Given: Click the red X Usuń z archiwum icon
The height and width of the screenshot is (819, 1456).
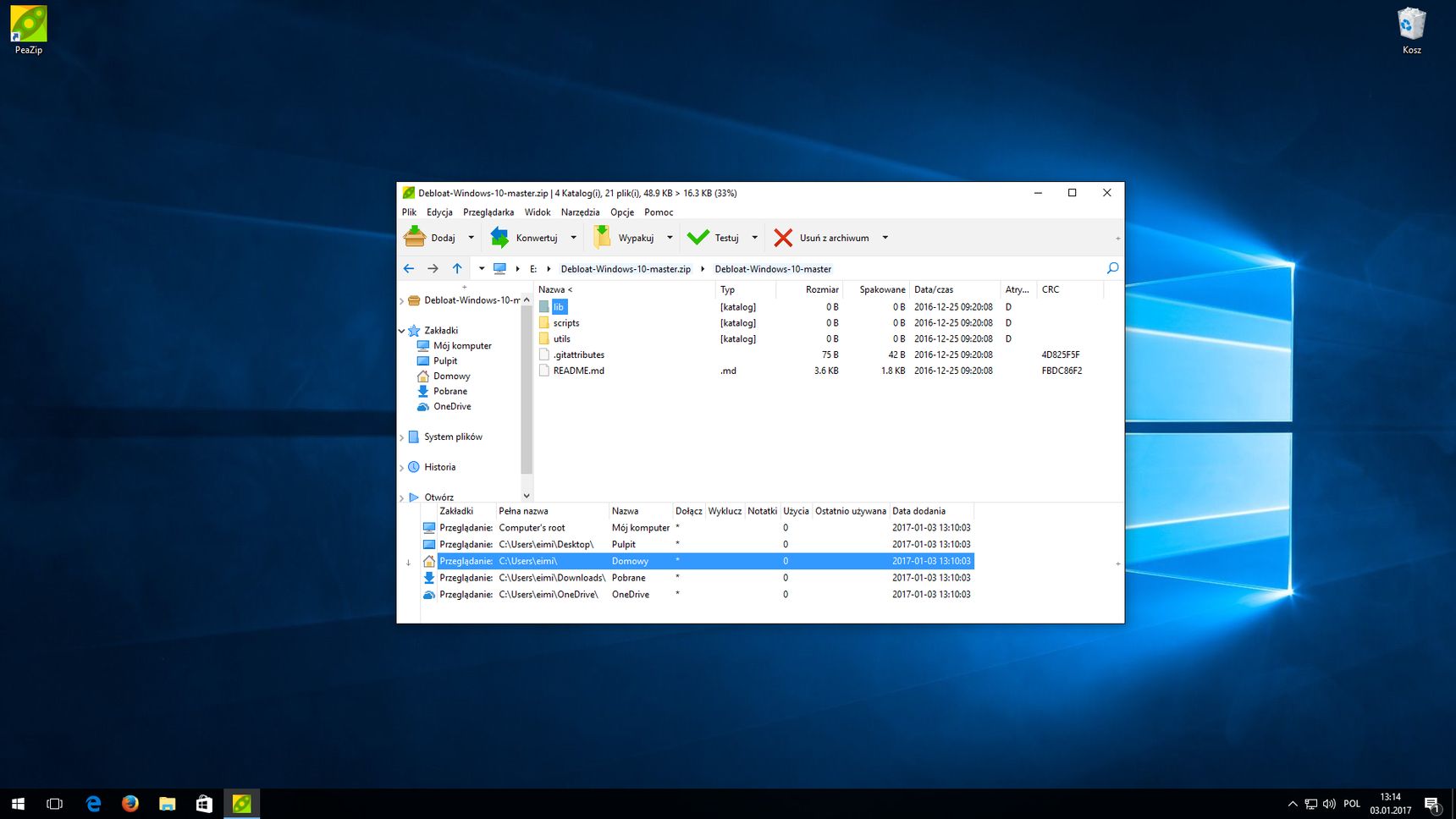Looking at the screenshot, I should [783, 238].
